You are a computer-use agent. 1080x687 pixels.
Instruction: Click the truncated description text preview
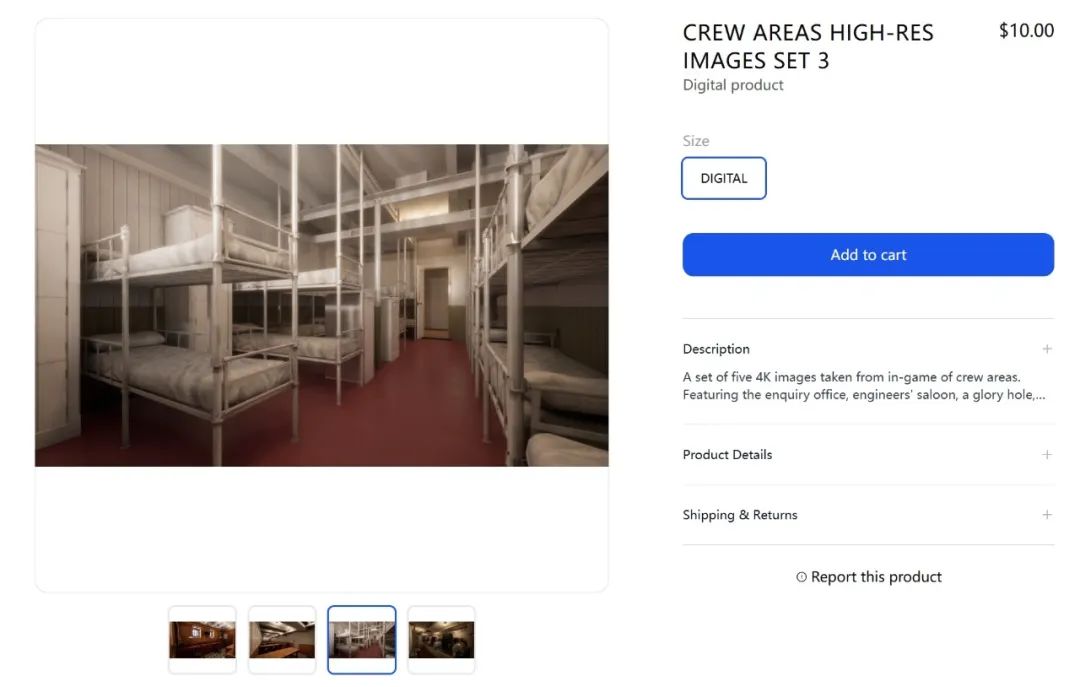tap(865, 386)
